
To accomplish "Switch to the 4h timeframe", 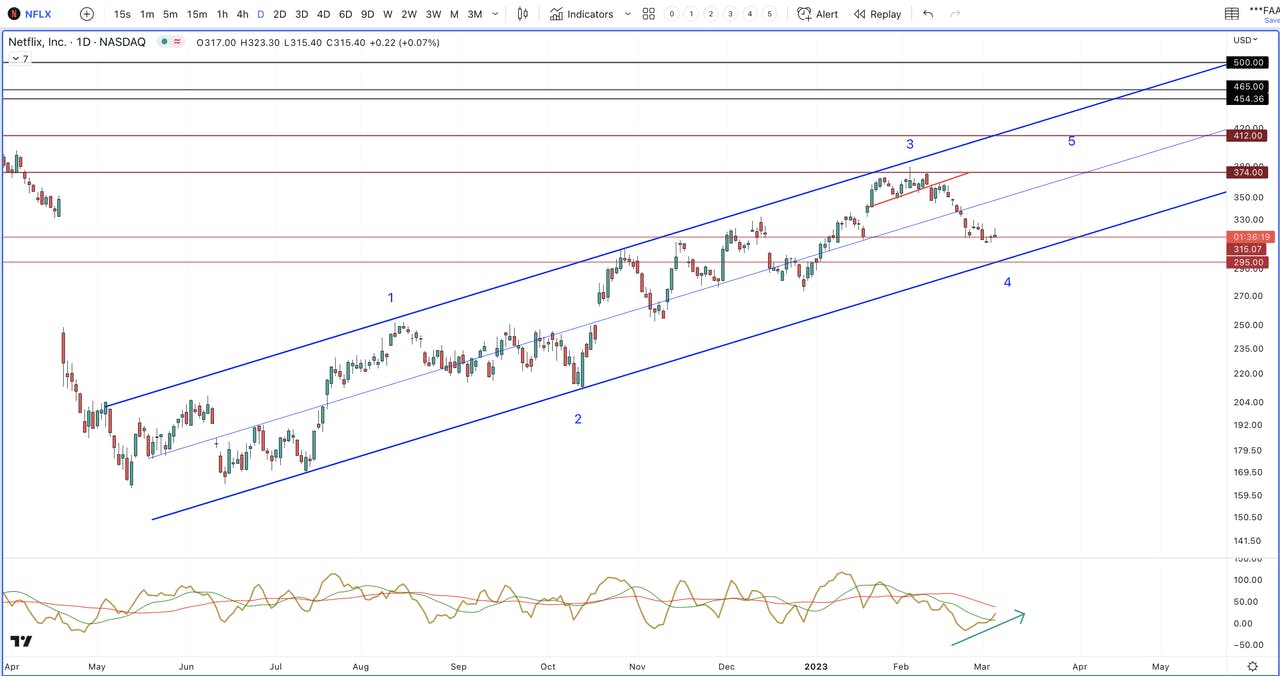I will (242, 14).
